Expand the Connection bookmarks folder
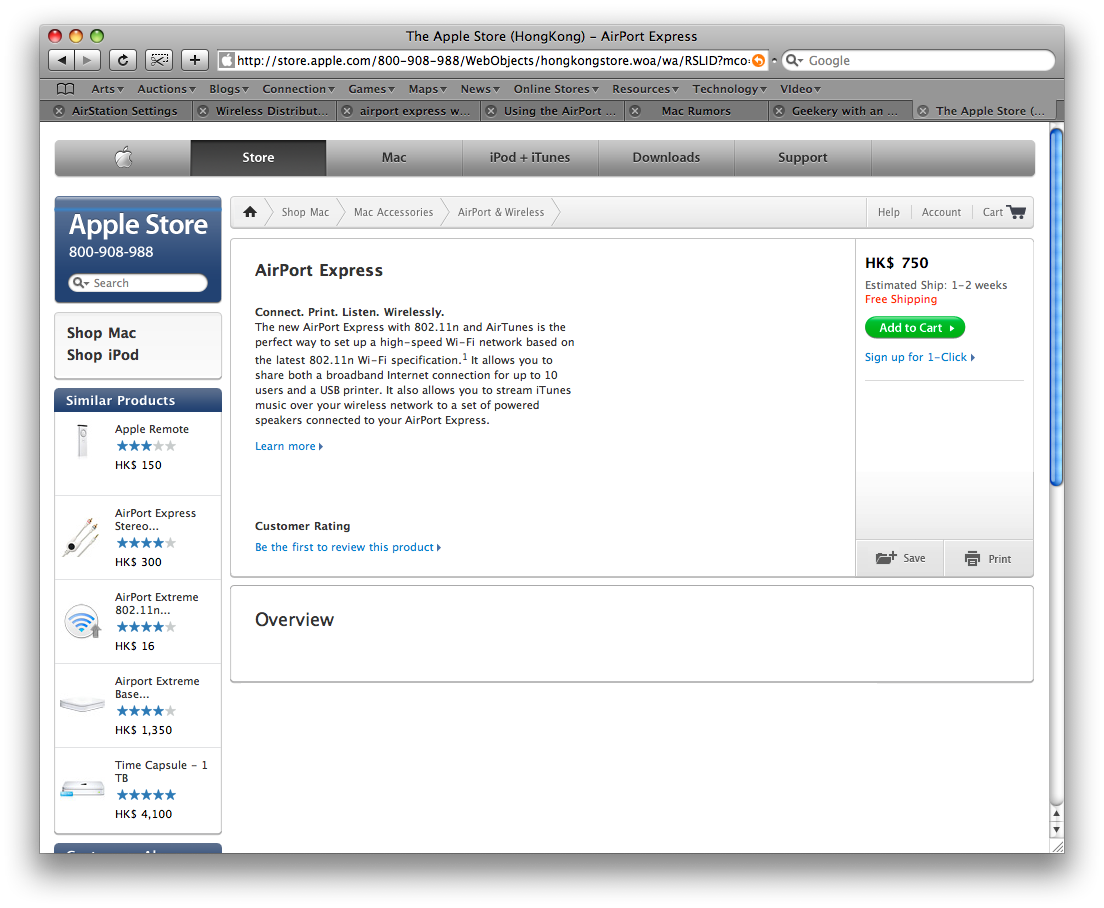Screen dimensions: 1104x908 coord(299,89)
